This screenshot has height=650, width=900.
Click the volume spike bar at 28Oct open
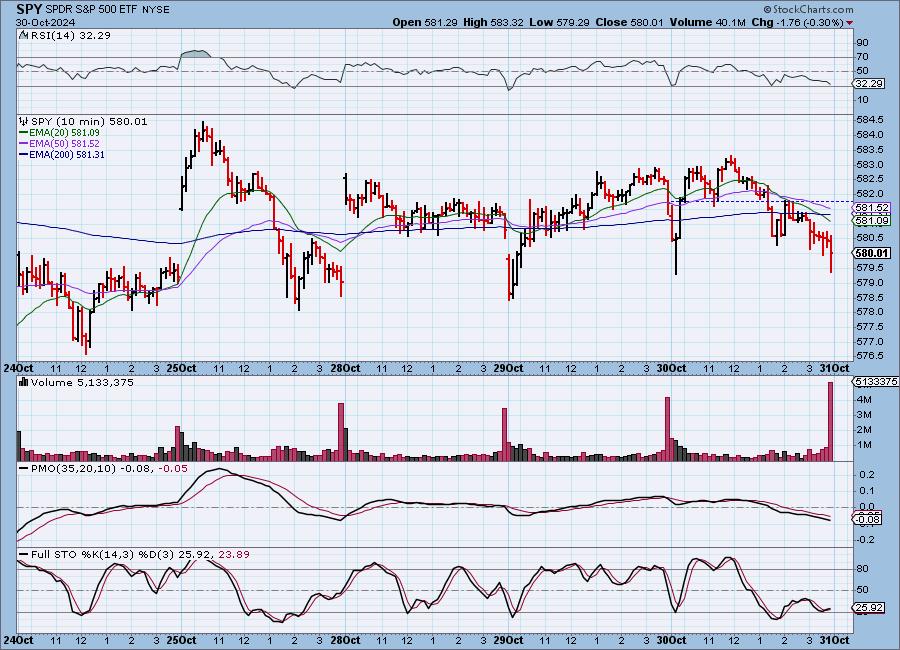coord(341,432)
